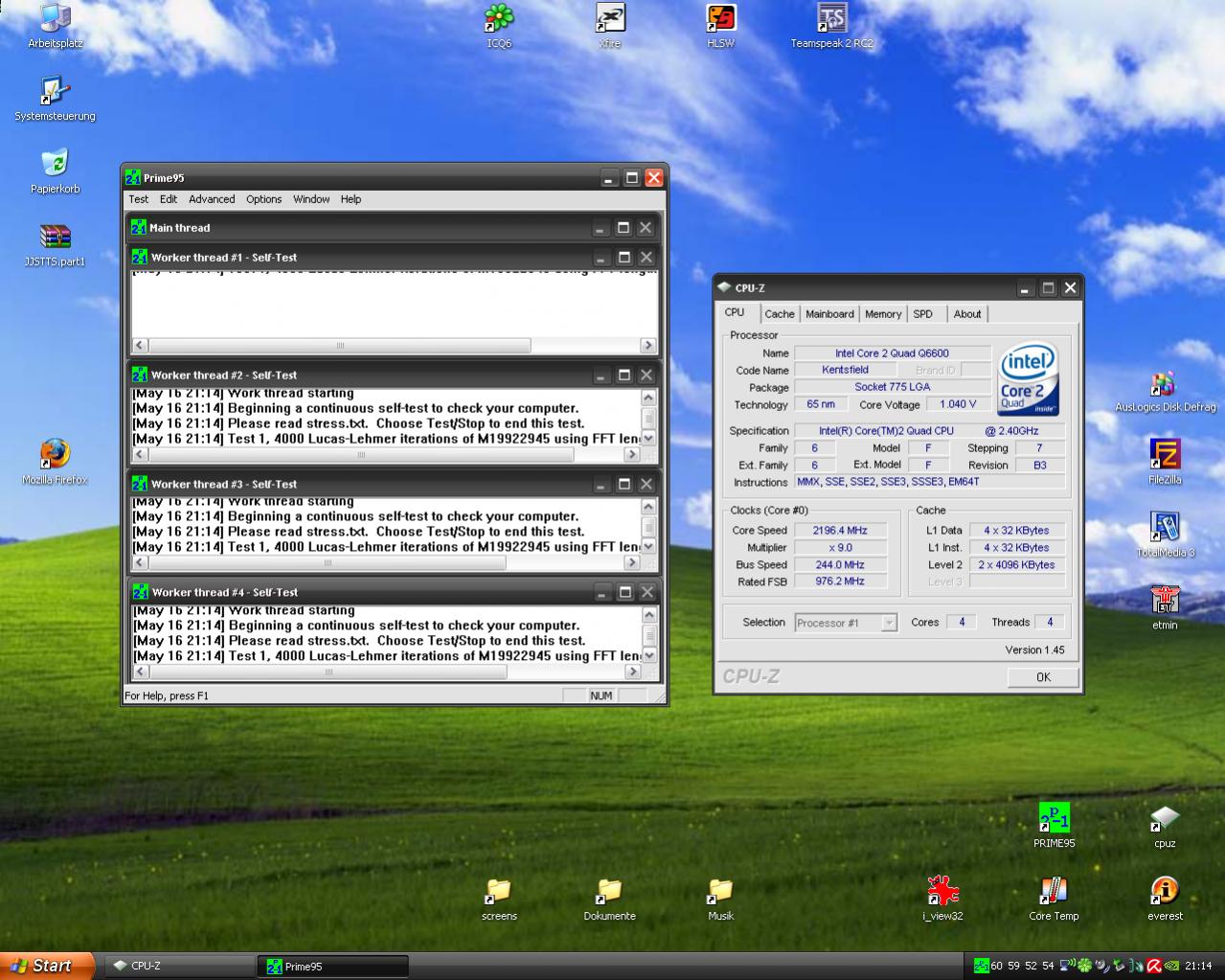
Task: Open the Options menu in Prime95
Action: pyautogui.click(x=263, y=199)
